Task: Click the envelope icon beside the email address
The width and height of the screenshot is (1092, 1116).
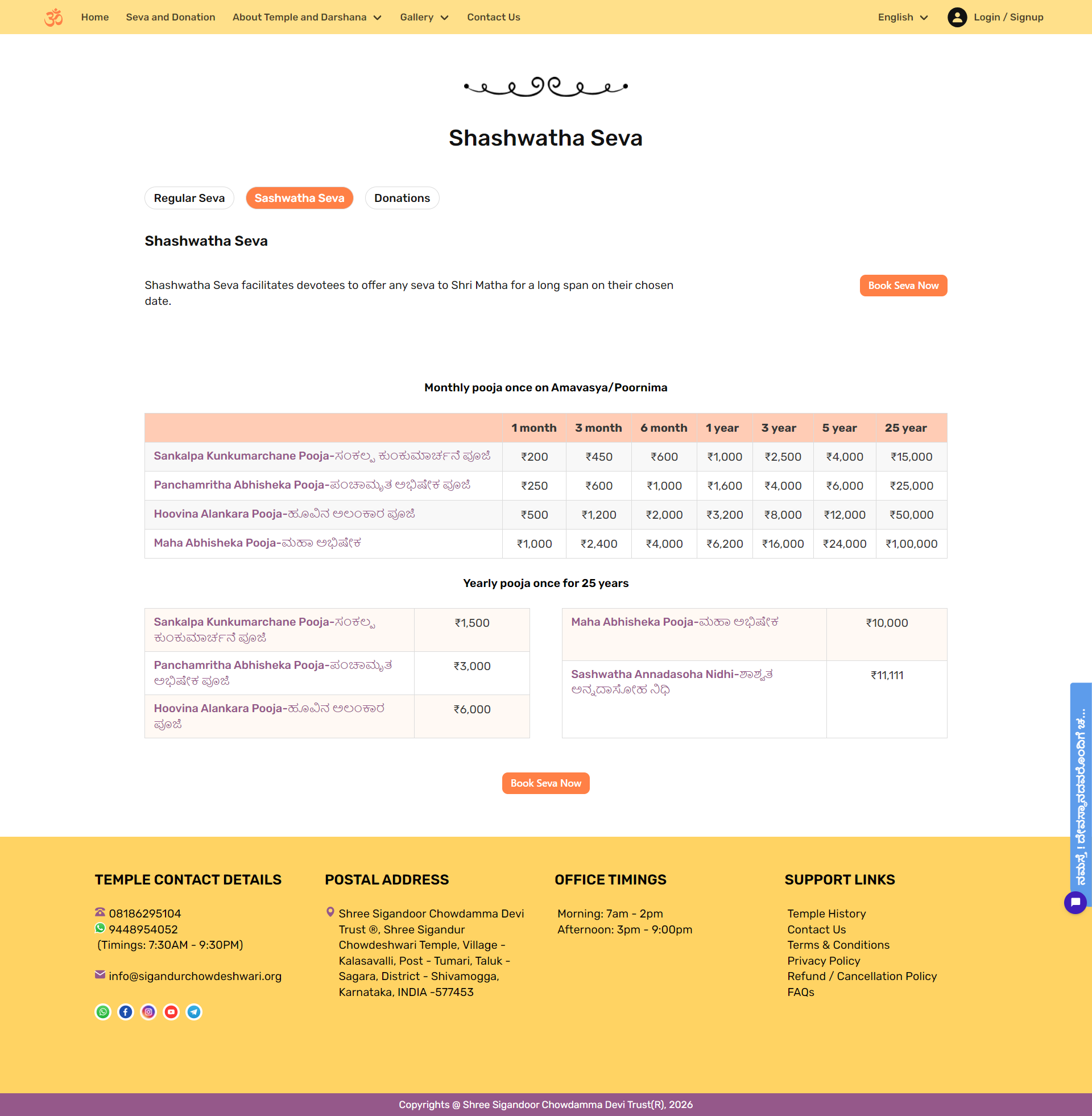Action: [x=100, y=975]
